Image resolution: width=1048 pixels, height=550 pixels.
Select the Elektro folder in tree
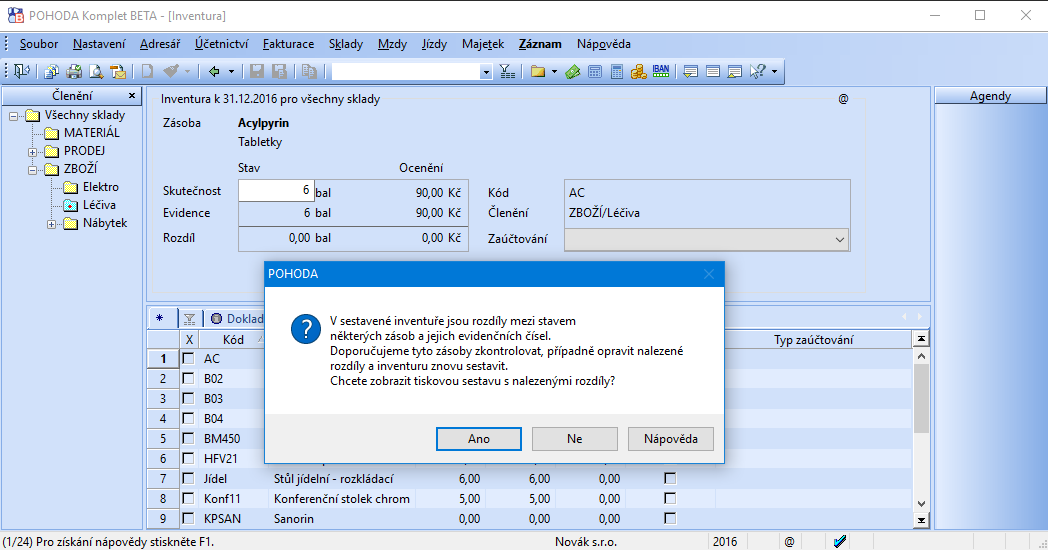click(100, 187)
